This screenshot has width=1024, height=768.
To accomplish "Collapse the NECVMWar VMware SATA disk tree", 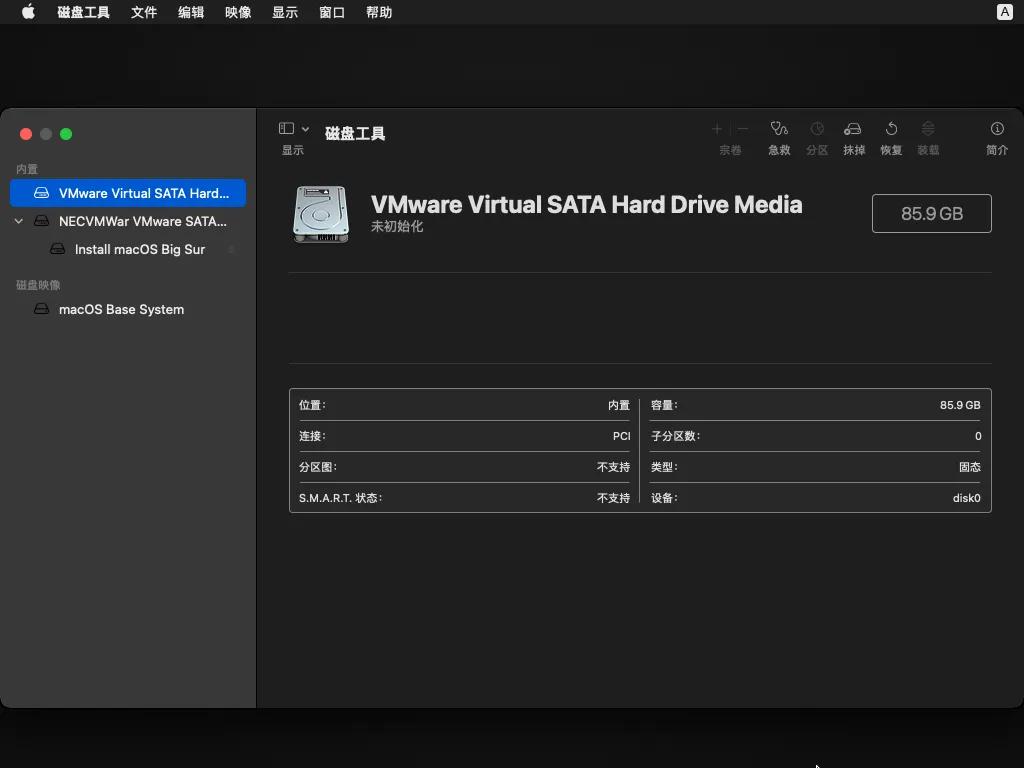I will (19, 221).
